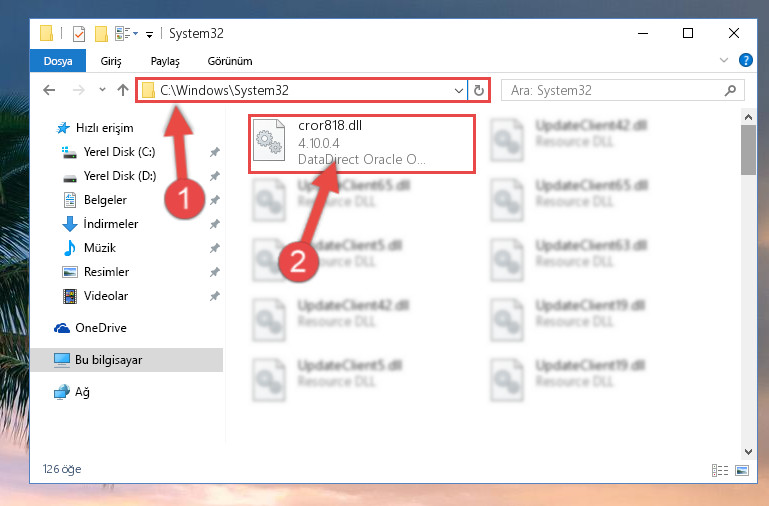
Task: Click the search magnifier icon
Action: point(730,90)
